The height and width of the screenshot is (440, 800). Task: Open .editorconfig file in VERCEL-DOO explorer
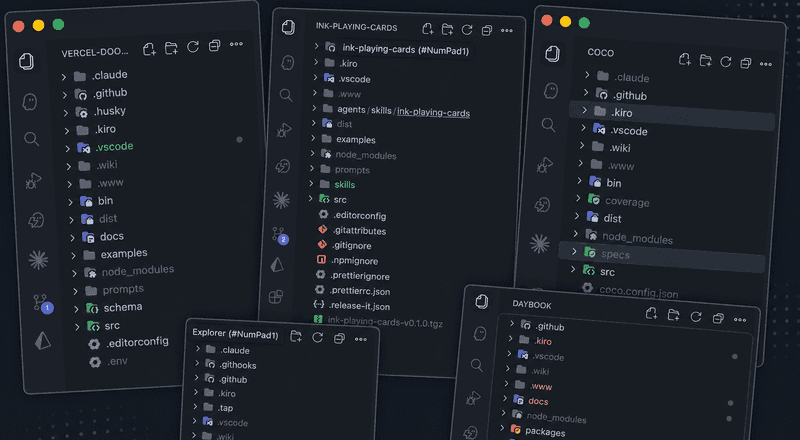point(138,342)
